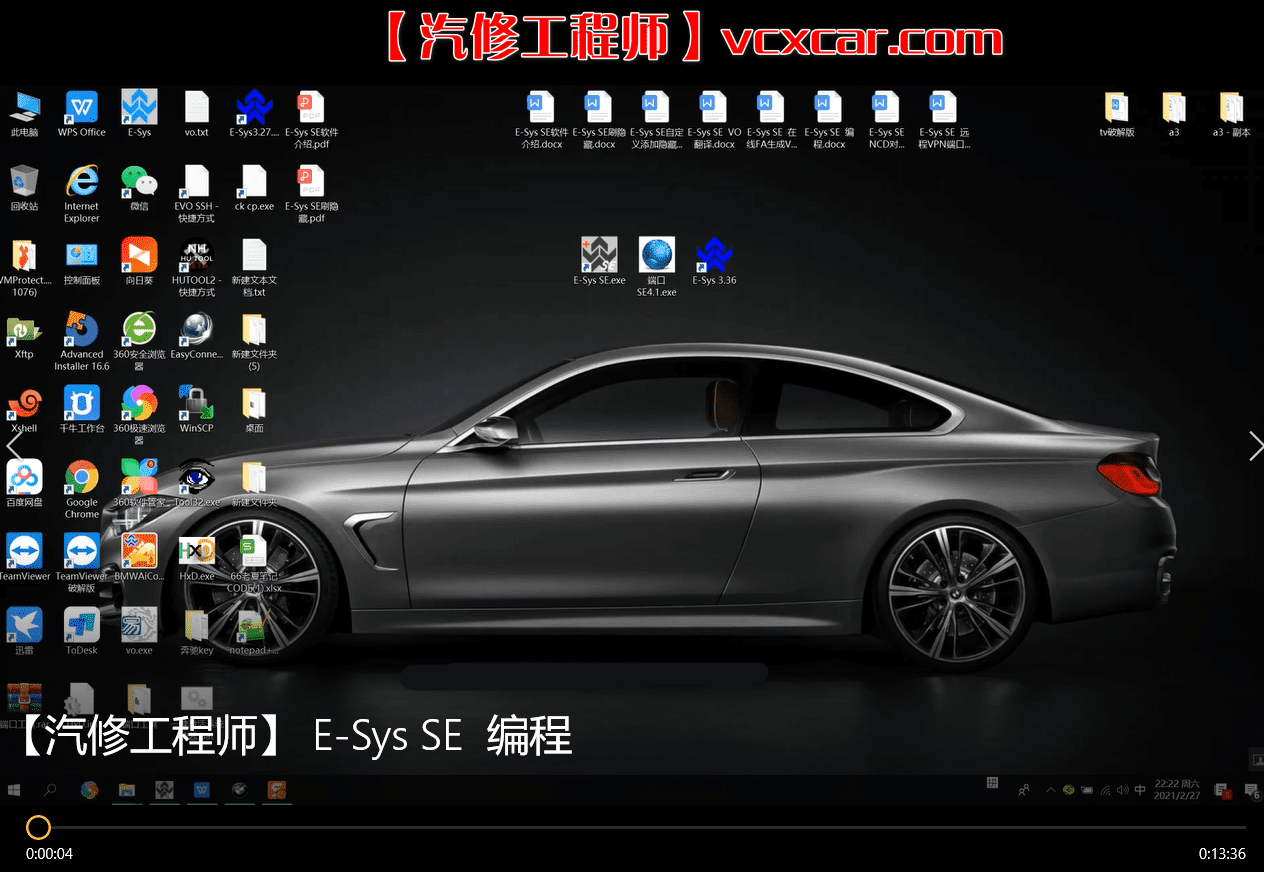Launch the HxD.exe hex editor
This screenshot has height=872, width=1264.
coord(196,550)
